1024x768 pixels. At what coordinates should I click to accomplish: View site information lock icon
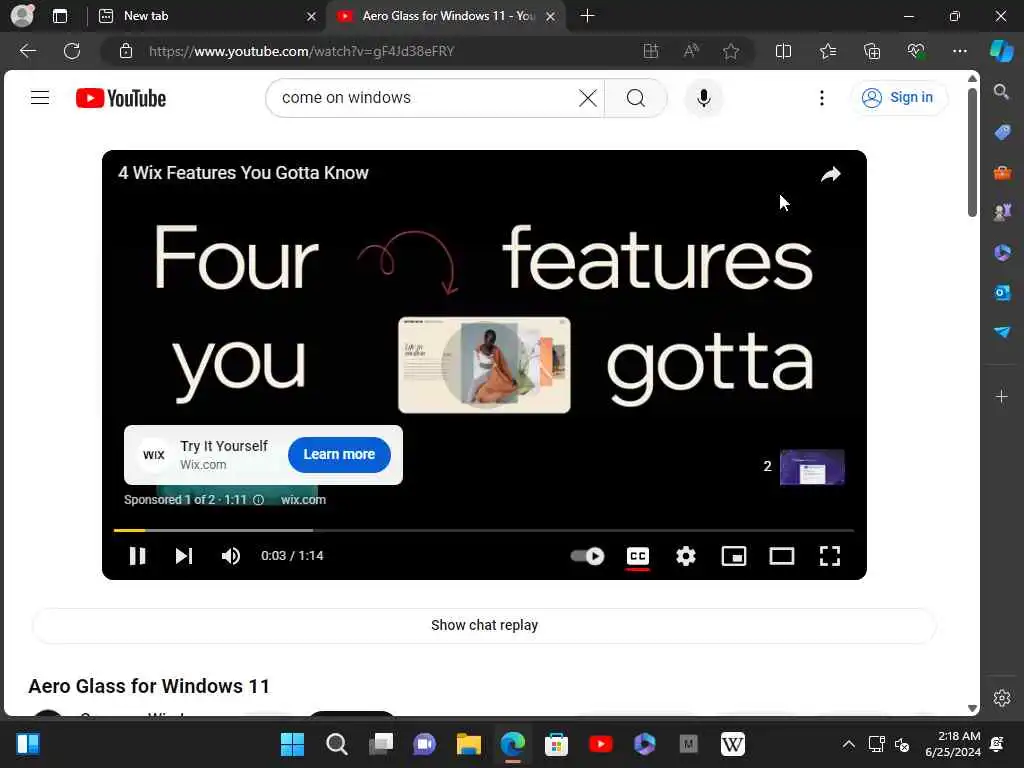(x=126, y=51)
